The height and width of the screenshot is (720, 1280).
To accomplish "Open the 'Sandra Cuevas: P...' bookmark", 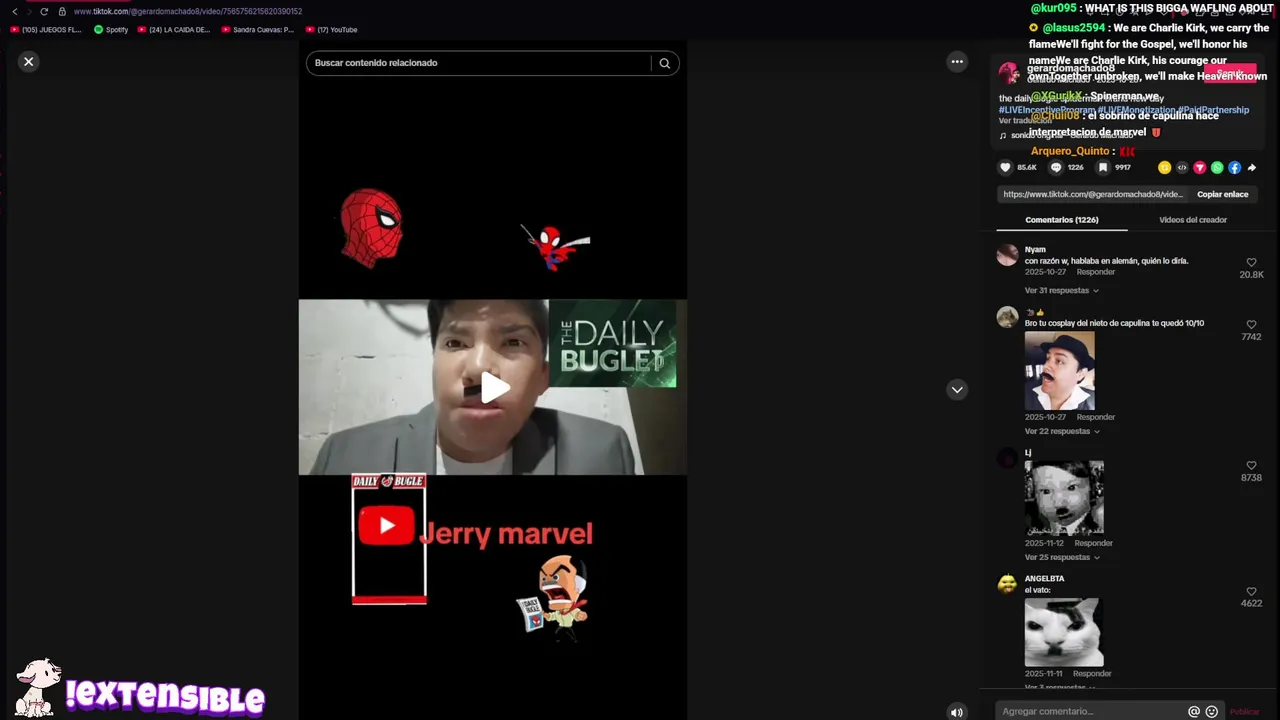I will 257,30.
